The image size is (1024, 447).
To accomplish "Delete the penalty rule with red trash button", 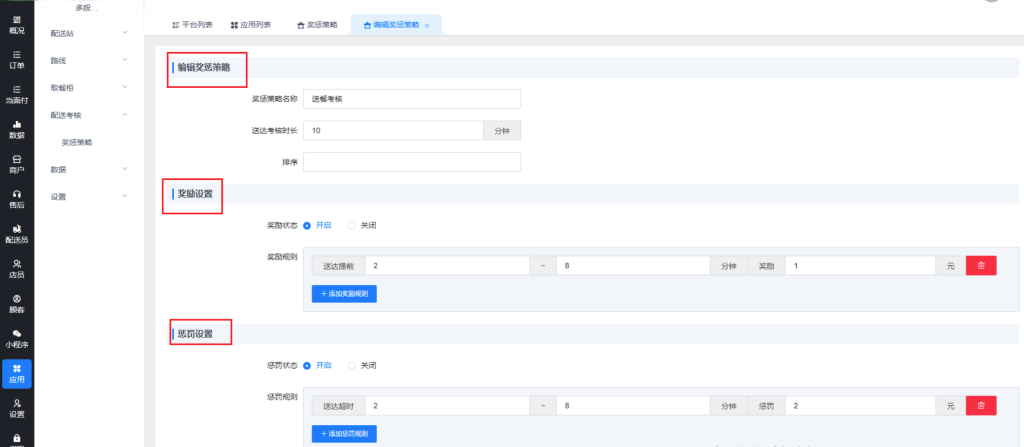I will [980, 406].
